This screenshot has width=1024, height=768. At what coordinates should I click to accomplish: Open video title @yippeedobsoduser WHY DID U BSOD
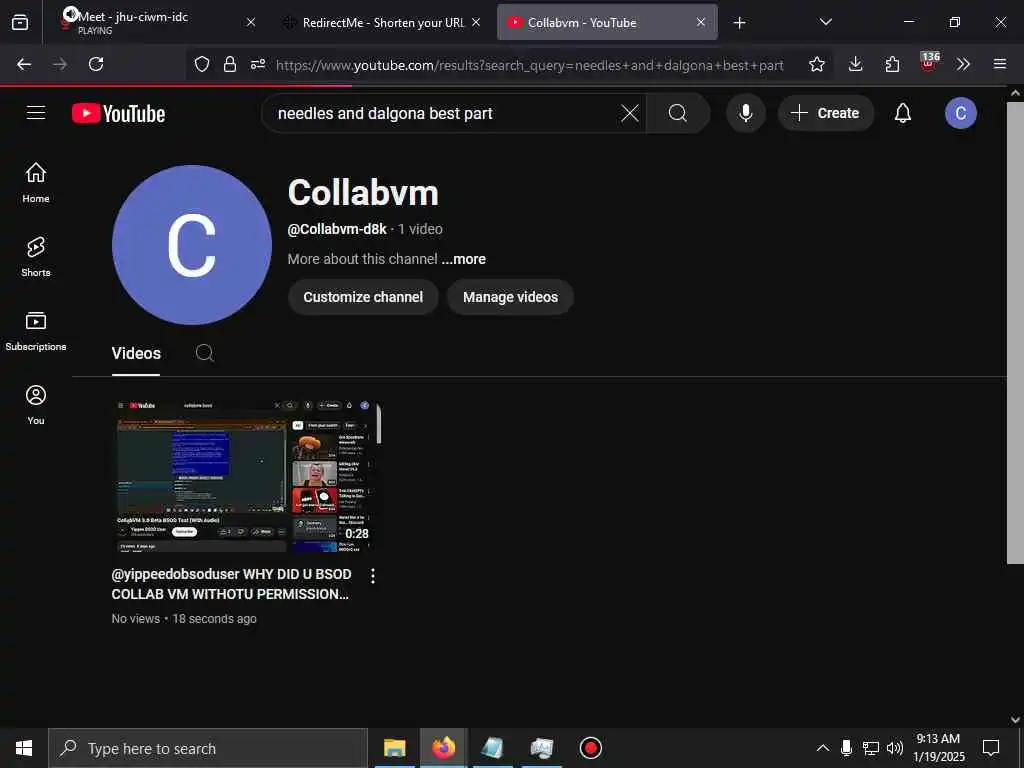pos(232,584)
